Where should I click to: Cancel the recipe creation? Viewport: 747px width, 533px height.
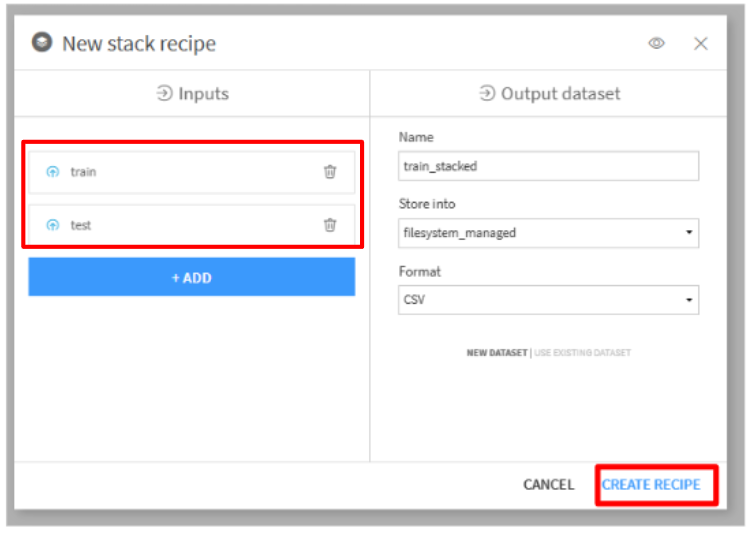point(548,484)
